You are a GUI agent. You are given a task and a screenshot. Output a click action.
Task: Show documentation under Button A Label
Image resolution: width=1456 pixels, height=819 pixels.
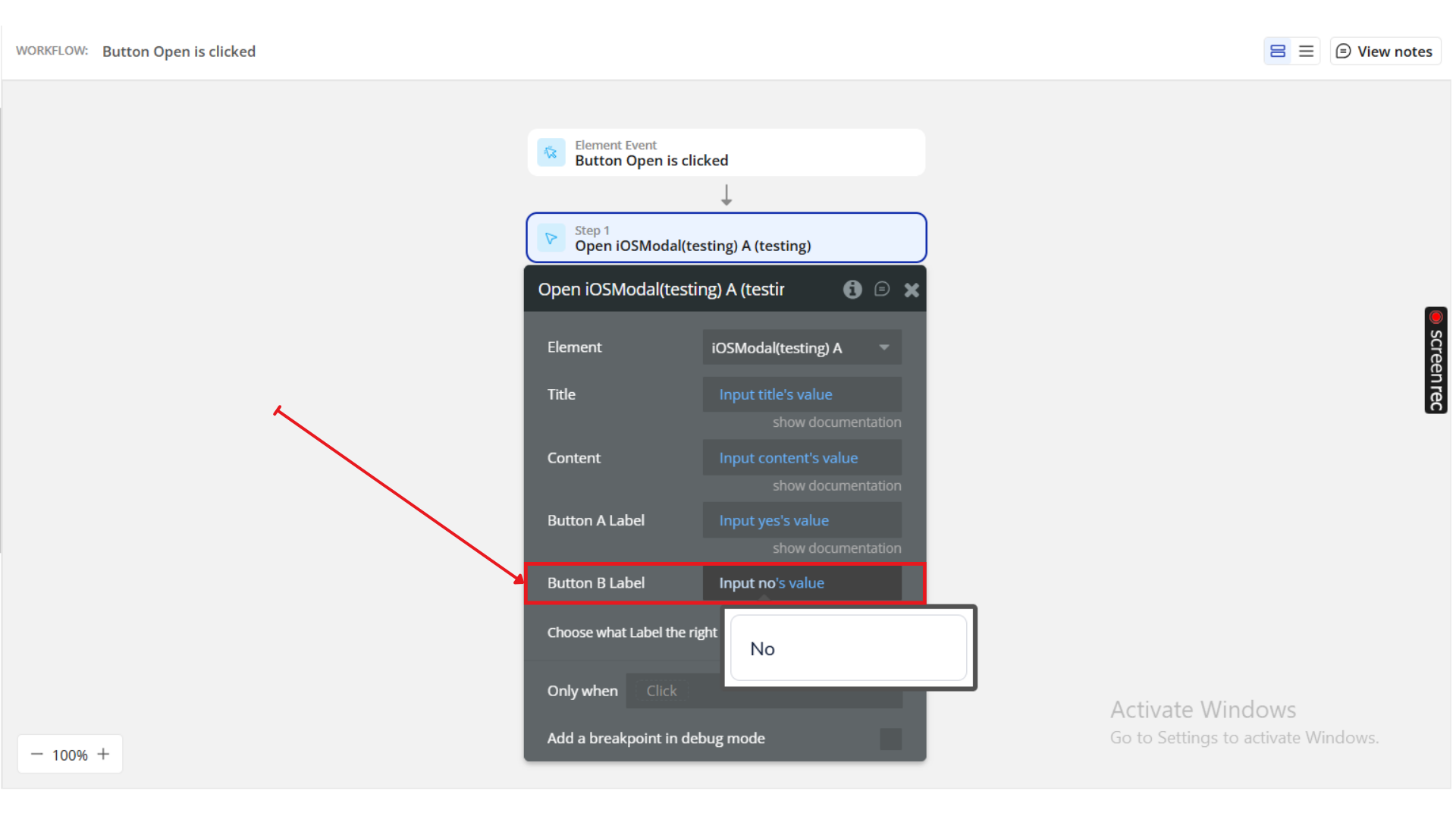(x=836, y=548)
